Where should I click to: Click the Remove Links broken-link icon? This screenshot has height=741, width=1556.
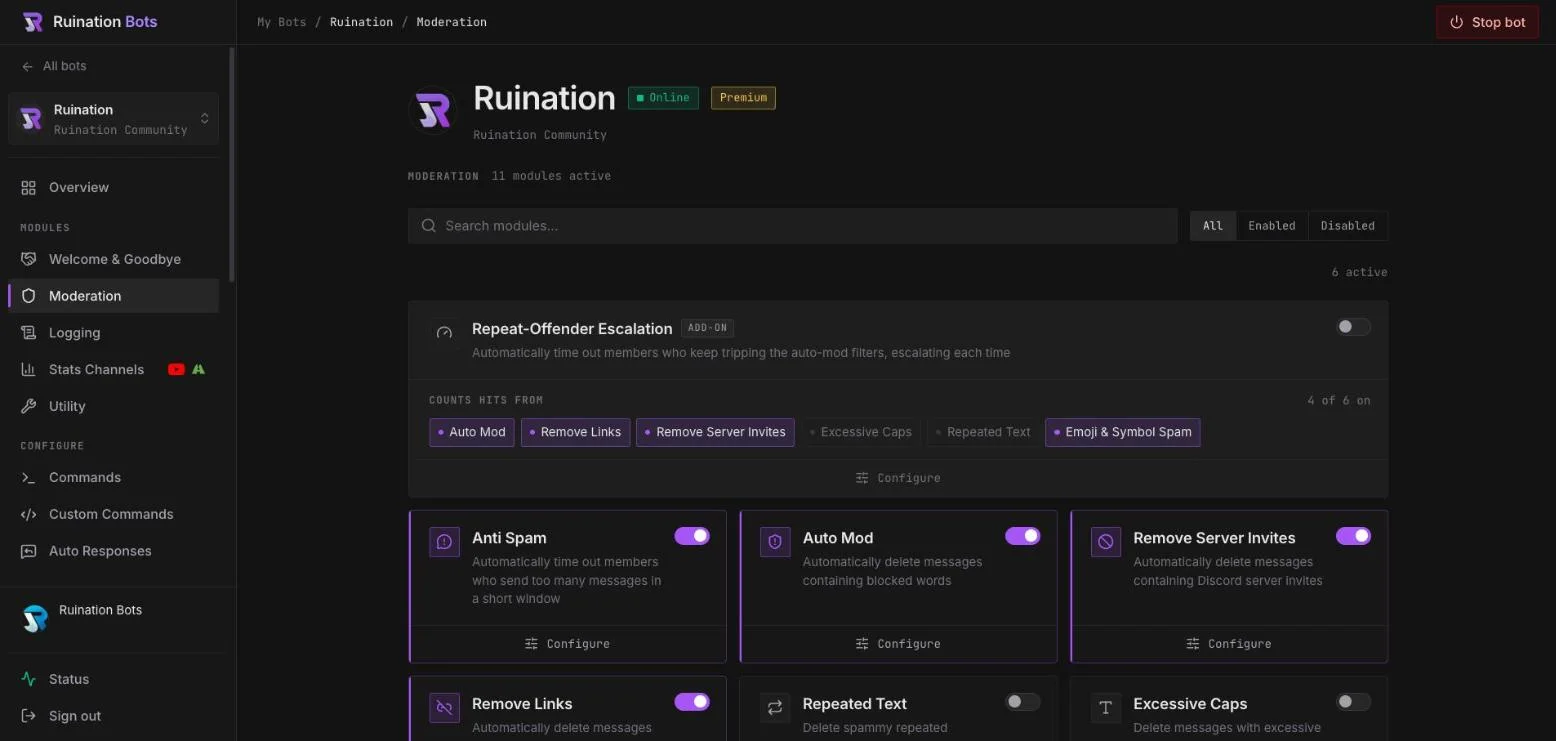[444, 708]
